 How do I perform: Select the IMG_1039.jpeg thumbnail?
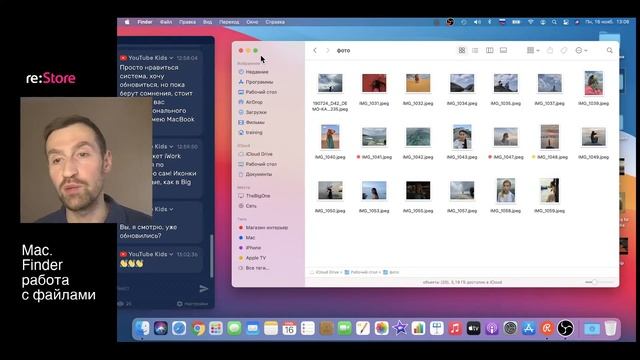coord(593,83)
